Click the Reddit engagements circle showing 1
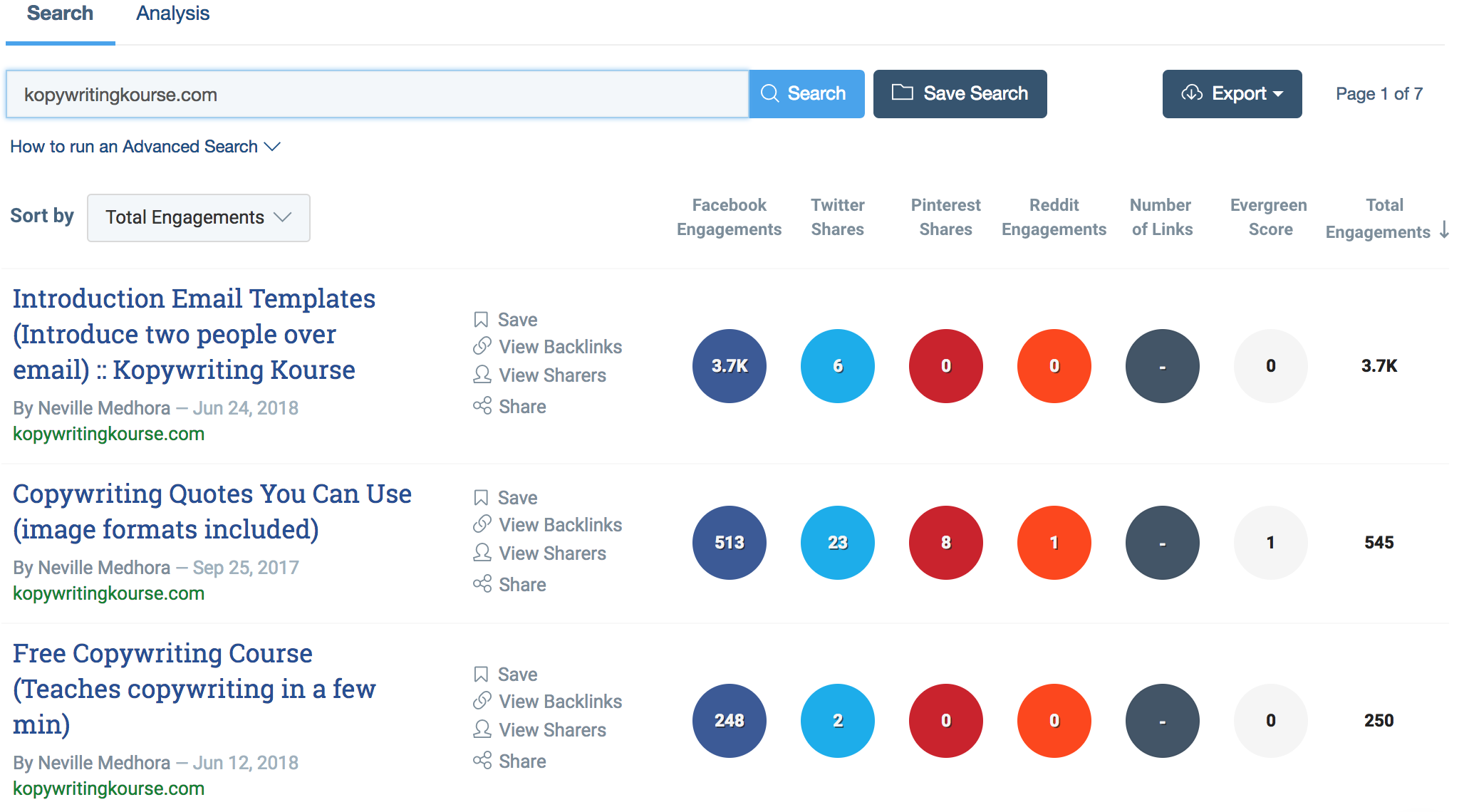 coord(1054,543)
